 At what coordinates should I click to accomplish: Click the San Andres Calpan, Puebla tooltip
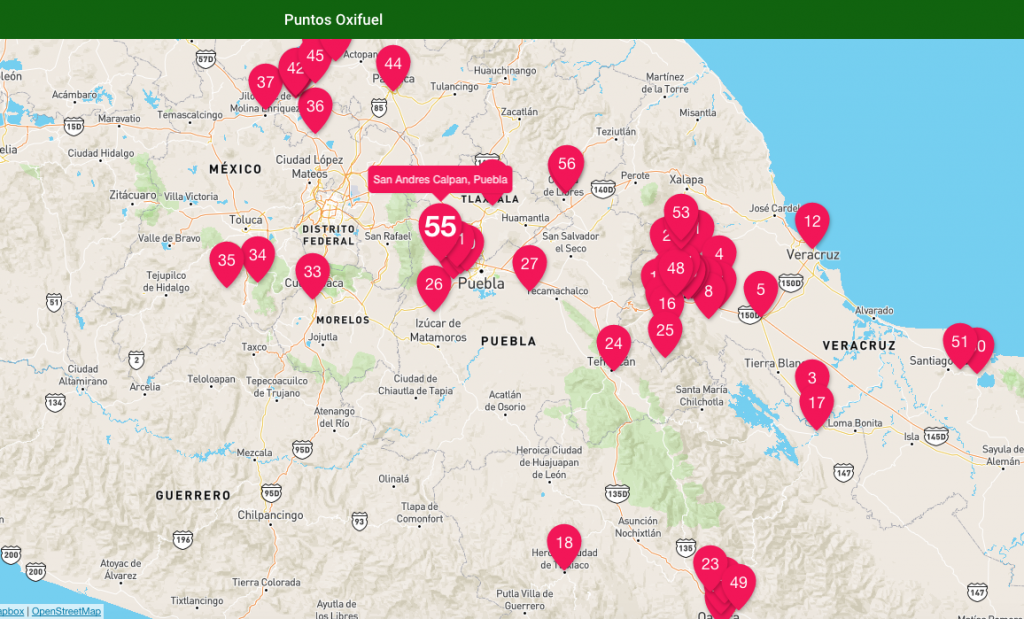point(440,180)
